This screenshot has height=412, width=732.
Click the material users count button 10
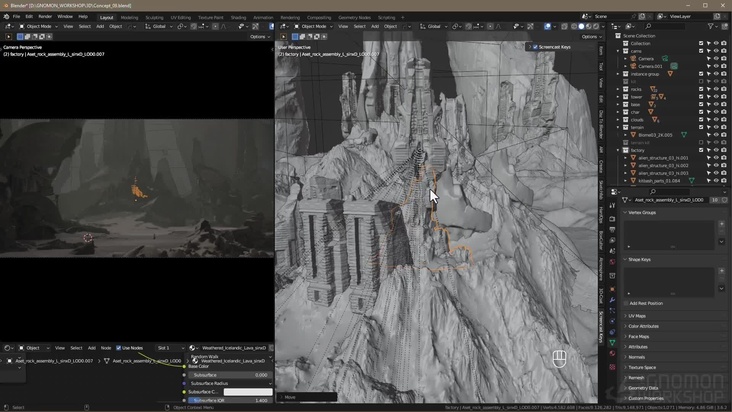pos(715,200)
